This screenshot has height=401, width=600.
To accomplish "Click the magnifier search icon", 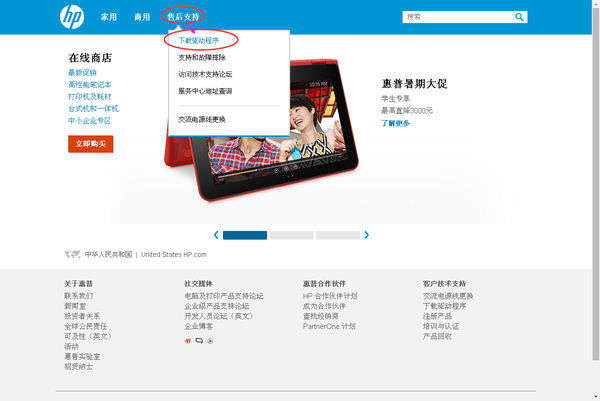I will tap(519, 17).
